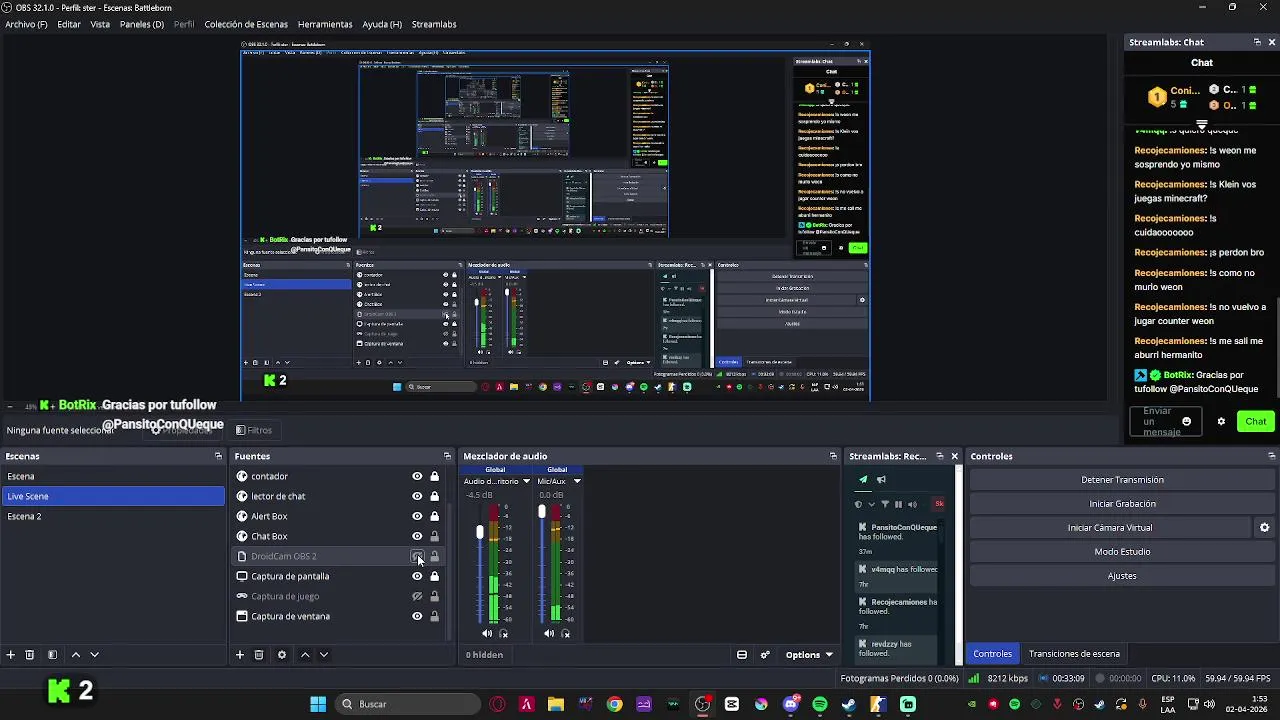The width and height of the screenshot is (1280, 720).
Task: Open the Streamlabs menu
Action: 434,24
